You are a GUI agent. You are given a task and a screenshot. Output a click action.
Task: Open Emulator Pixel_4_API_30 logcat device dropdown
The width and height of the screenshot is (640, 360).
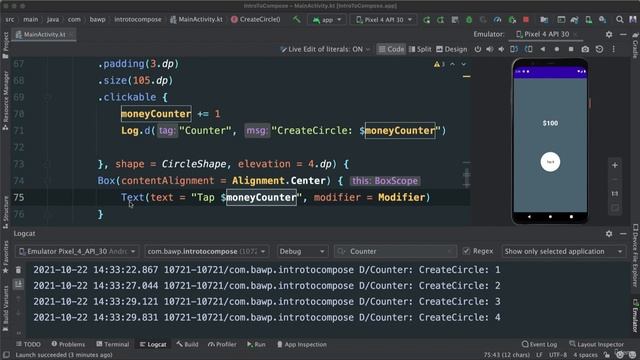click(77, 251)
